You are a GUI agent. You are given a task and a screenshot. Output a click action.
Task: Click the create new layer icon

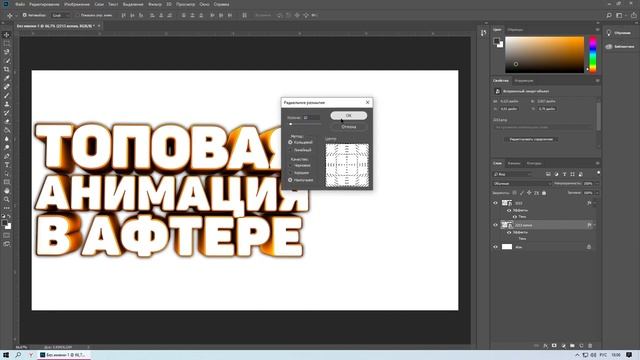click(581, 346)
